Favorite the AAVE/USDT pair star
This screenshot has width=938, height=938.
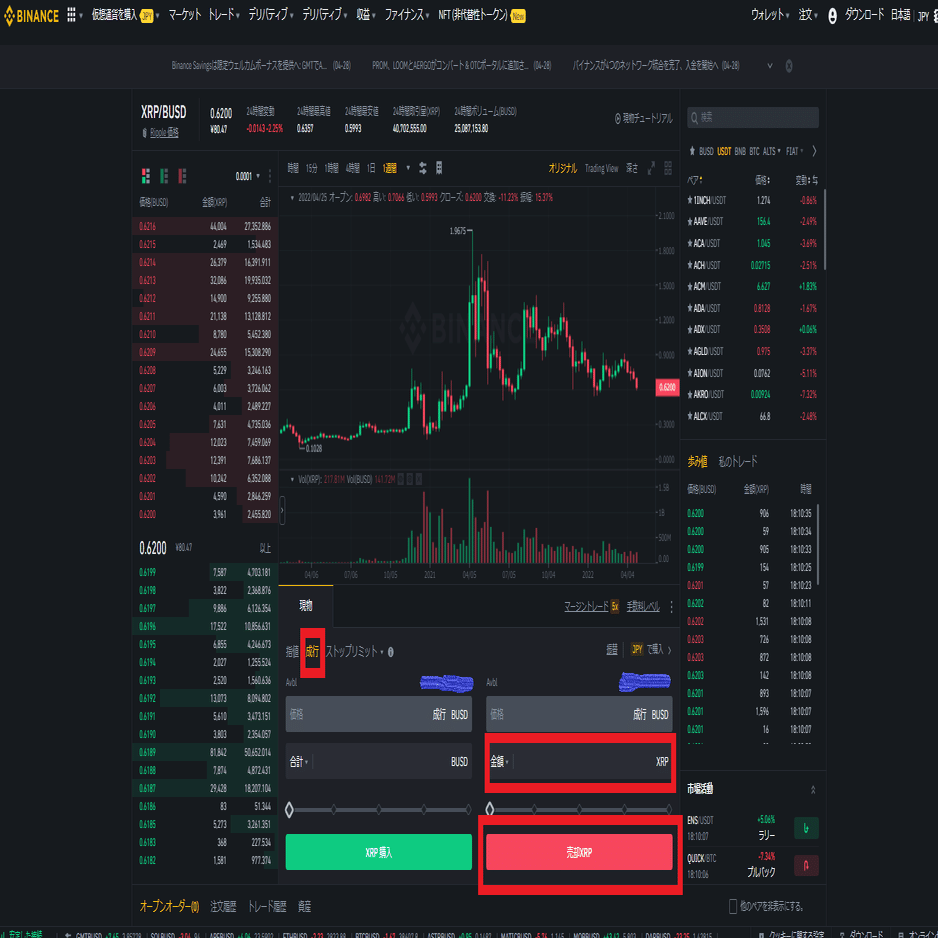click(690, 222)
